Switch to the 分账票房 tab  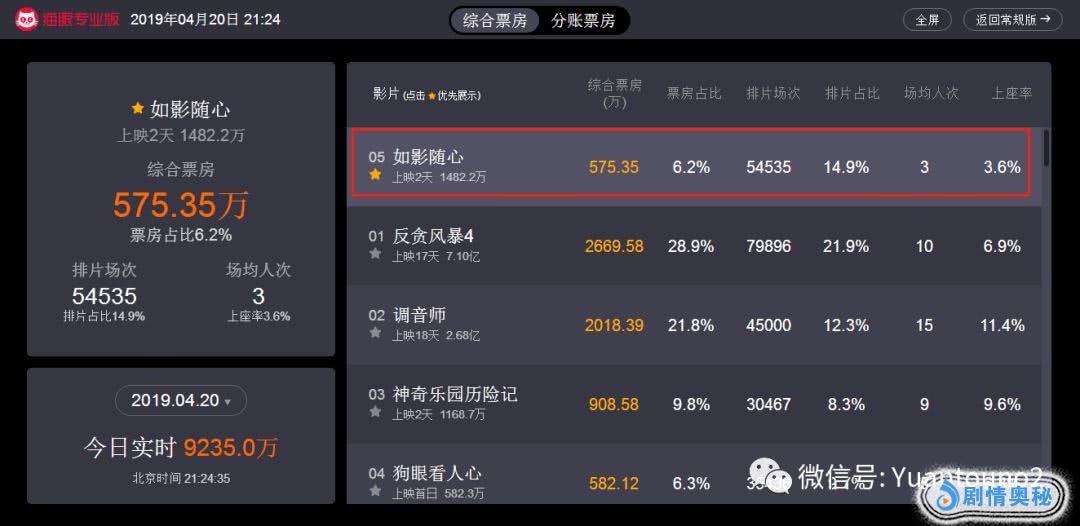click(x=583, y=20)
